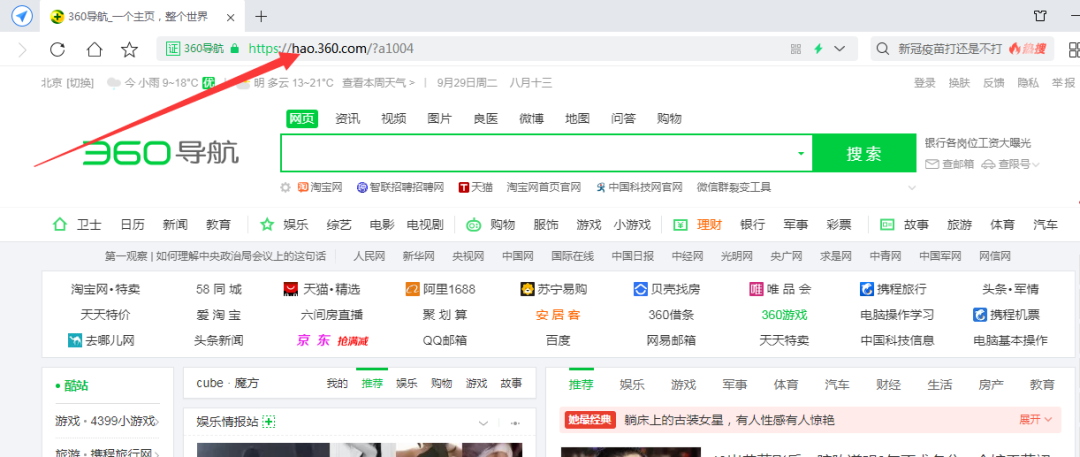The width and height of the screenshot is (1080, 457).
Task: Open 贝壳找房 site link
Action: click(668, 289)
